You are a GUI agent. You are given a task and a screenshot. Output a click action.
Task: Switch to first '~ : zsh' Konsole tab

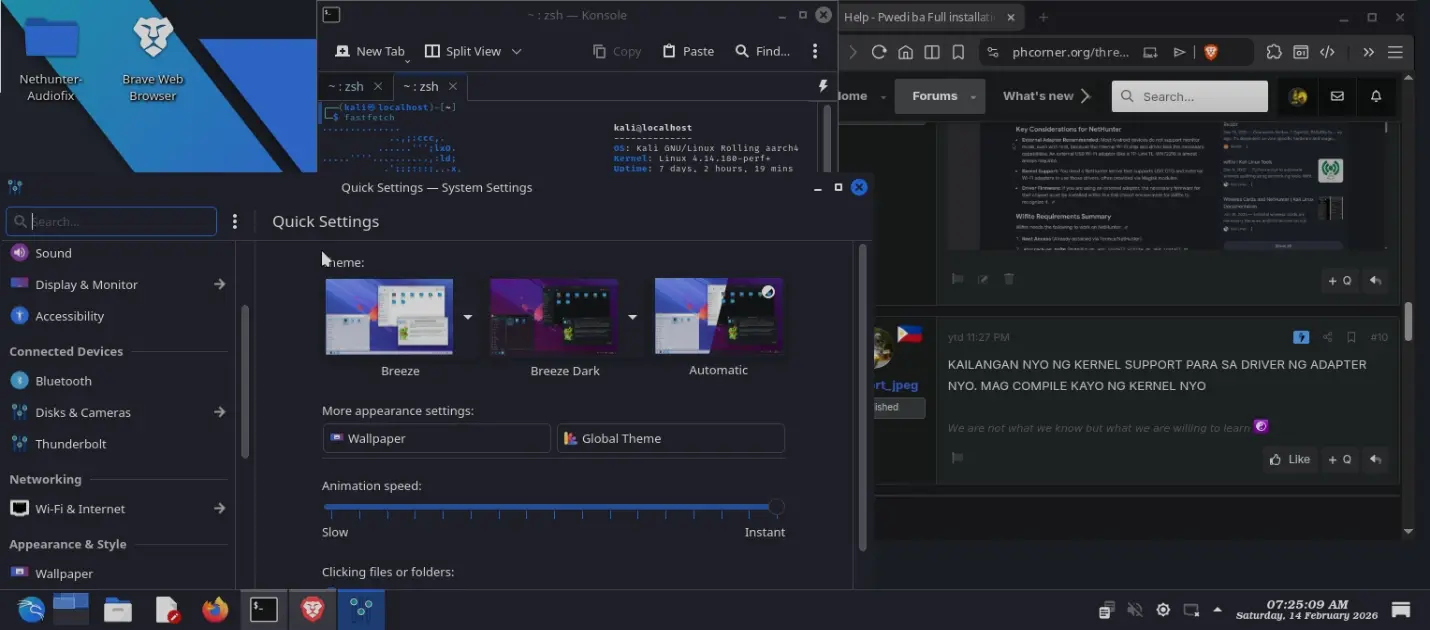pos(346,86)
